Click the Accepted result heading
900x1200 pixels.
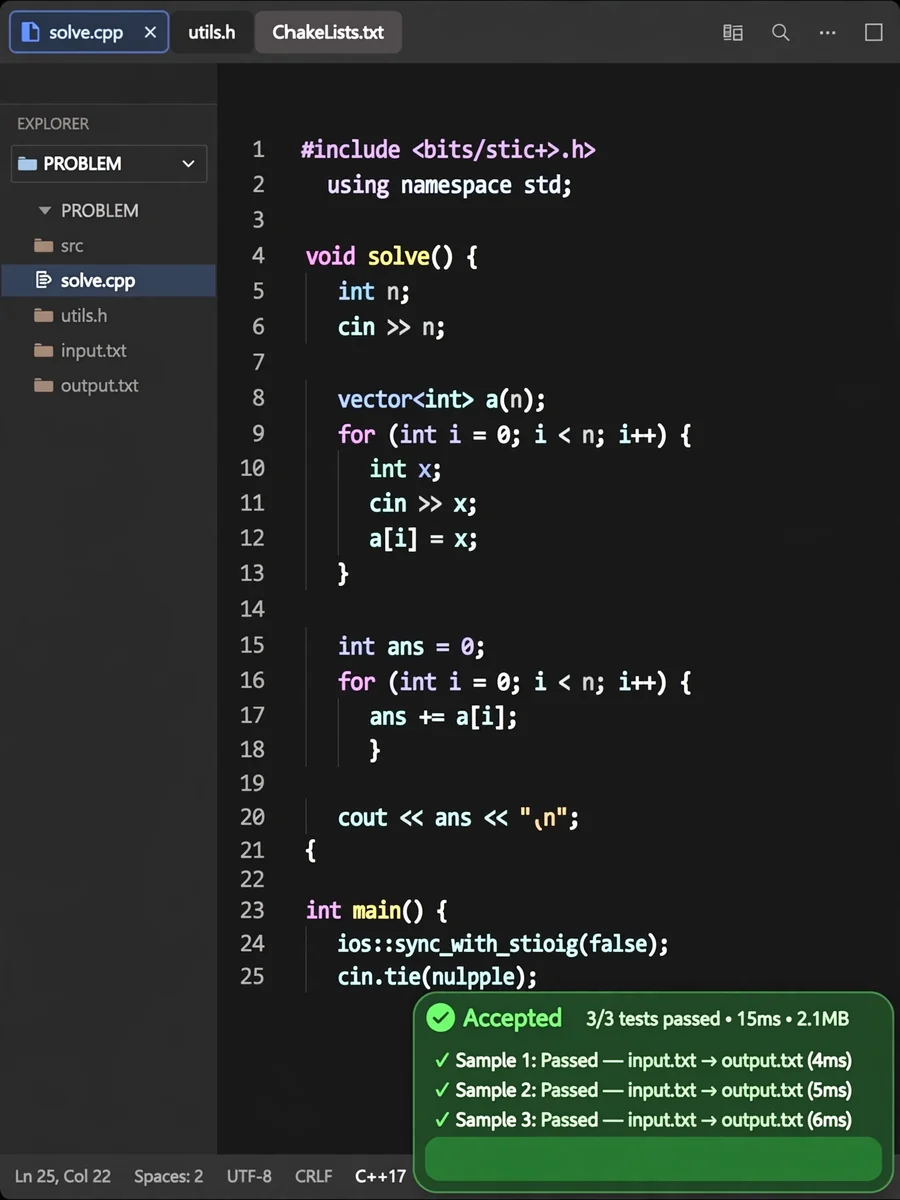[x=512, y=1019]
